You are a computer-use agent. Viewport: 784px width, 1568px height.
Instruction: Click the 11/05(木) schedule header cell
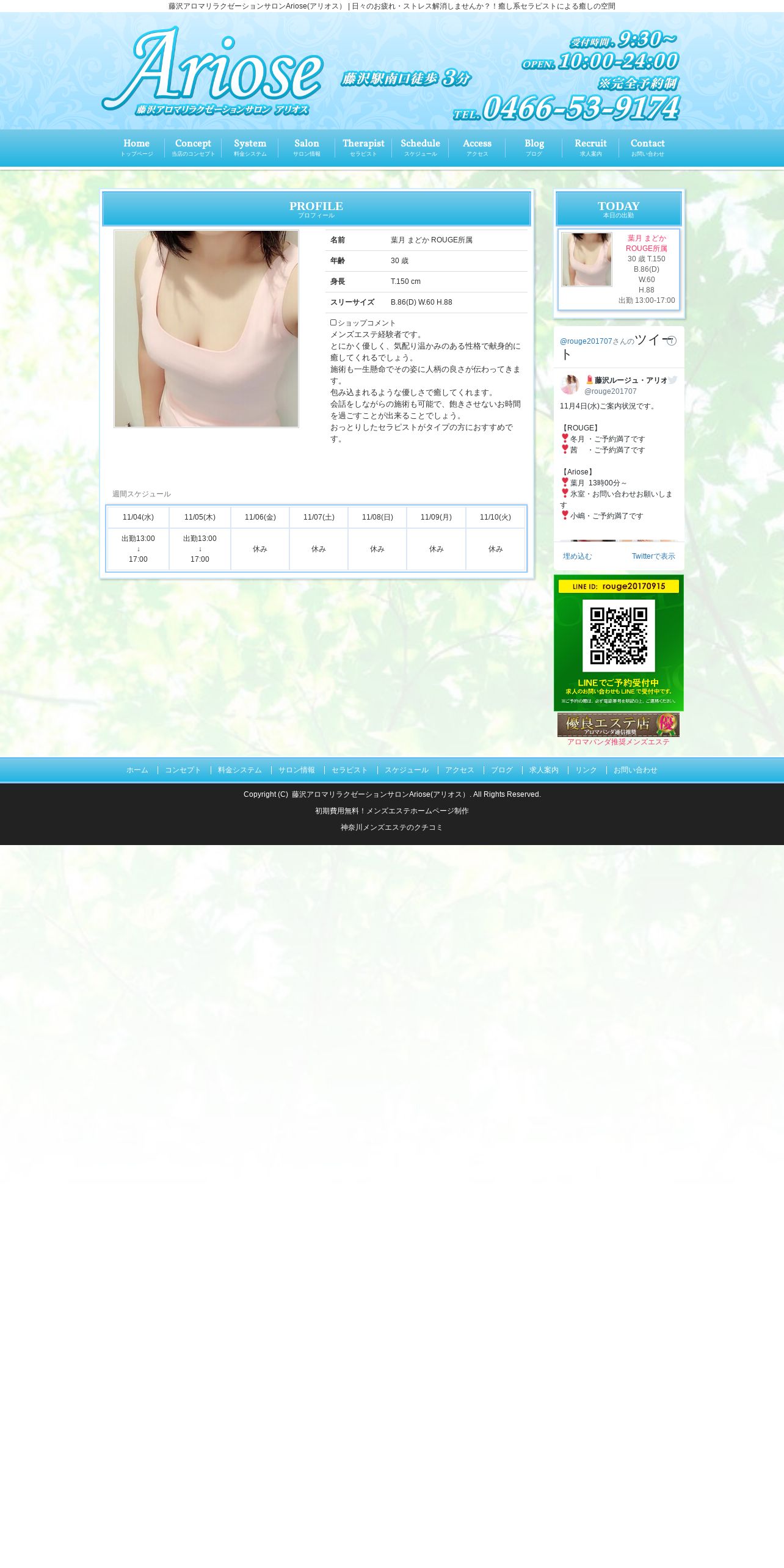click(200, 517)
